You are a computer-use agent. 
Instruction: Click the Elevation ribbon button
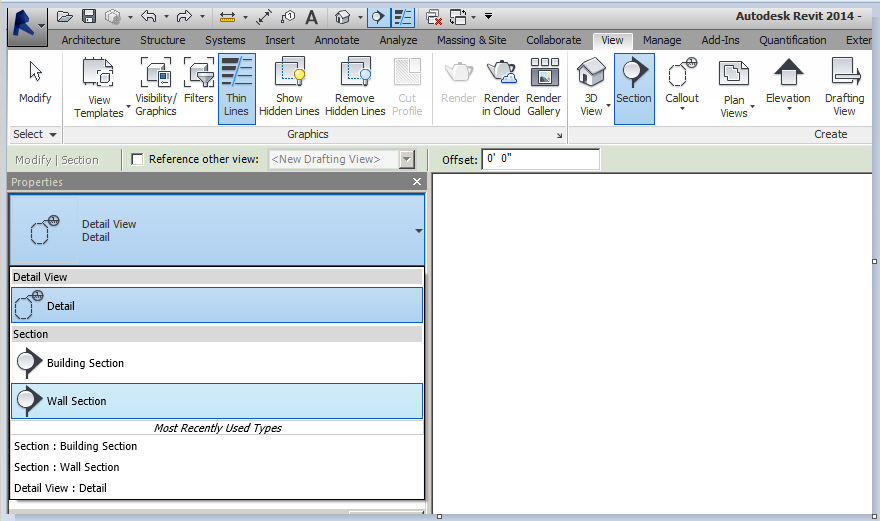788,84
